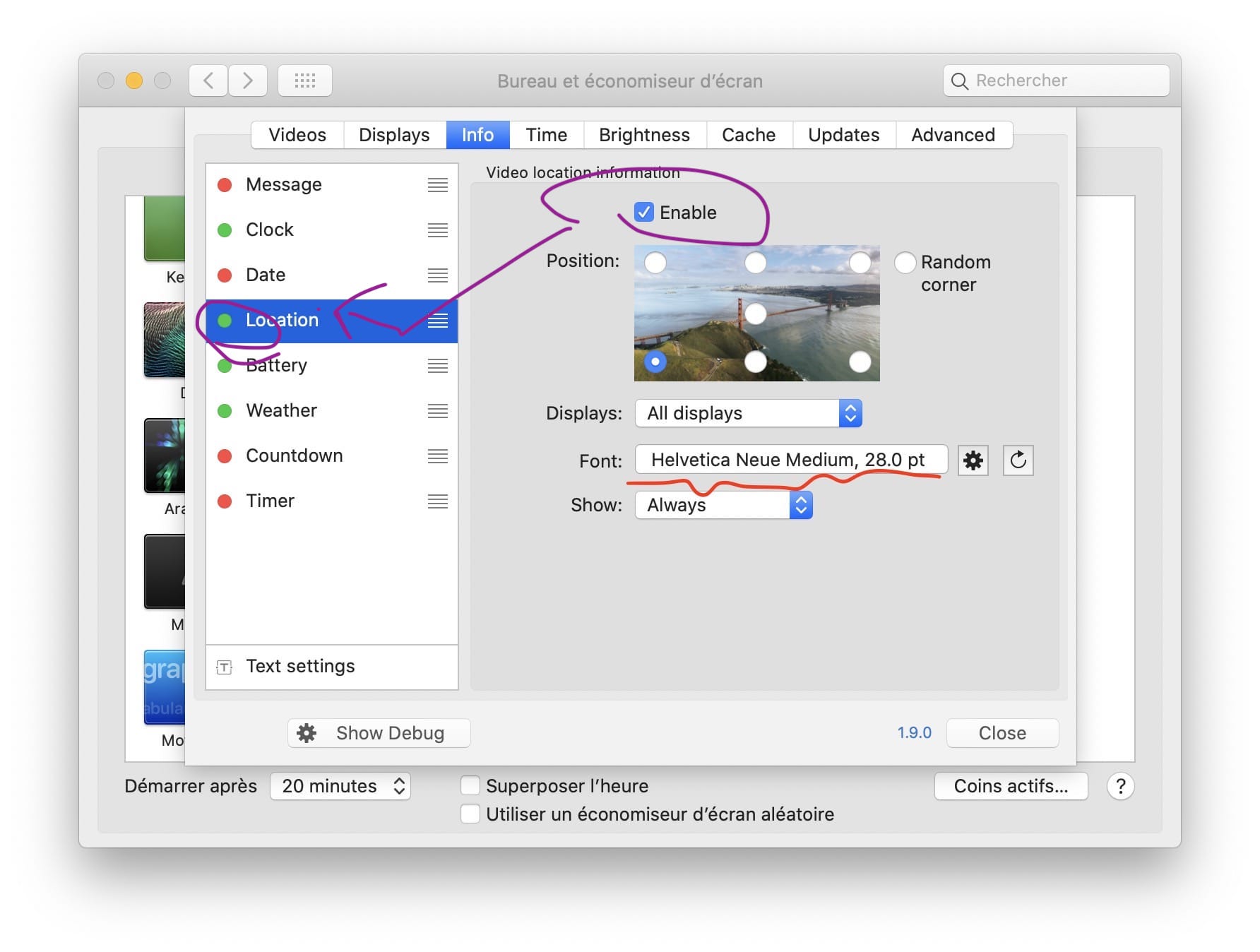The width and height of the screenshot is (1260, 952).
Task: Open the All displays dropdown
Action: (749, 413)
